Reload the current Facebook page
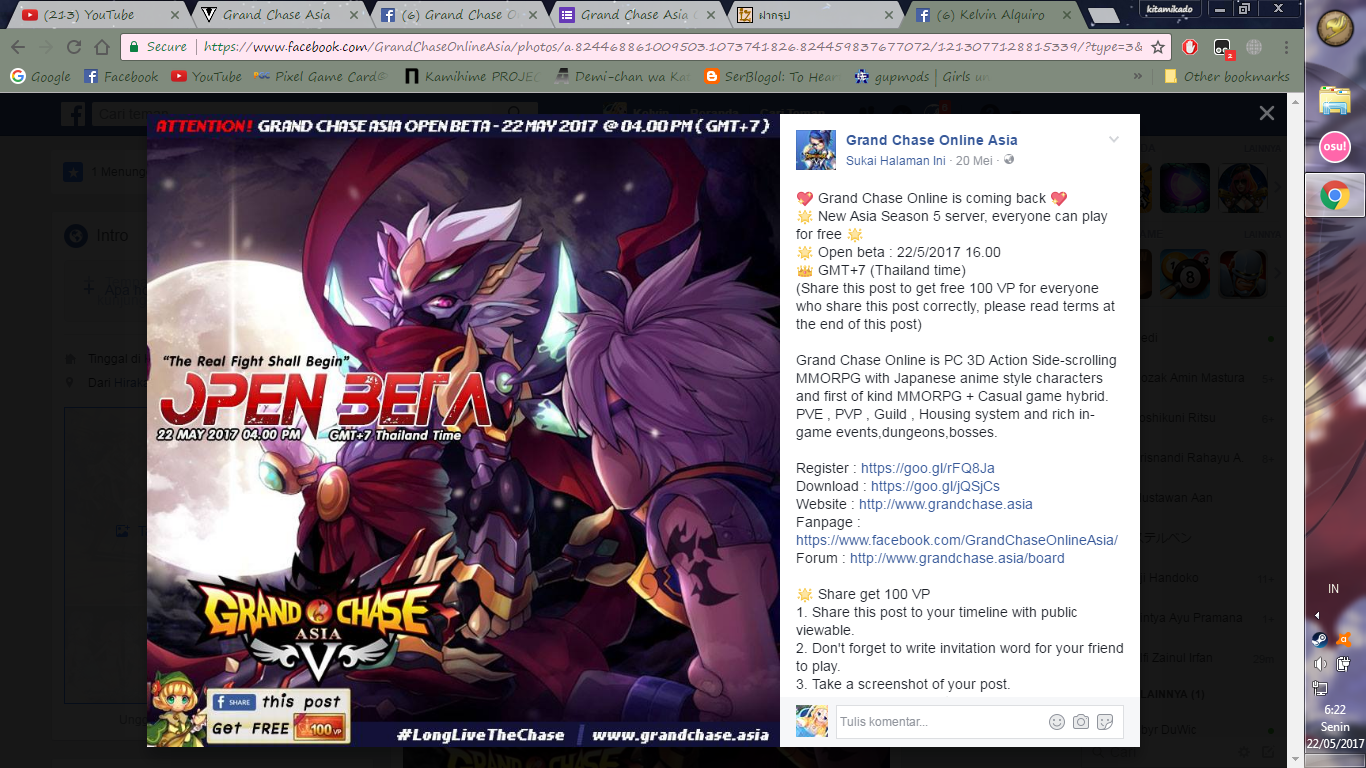 pos(74,47)
